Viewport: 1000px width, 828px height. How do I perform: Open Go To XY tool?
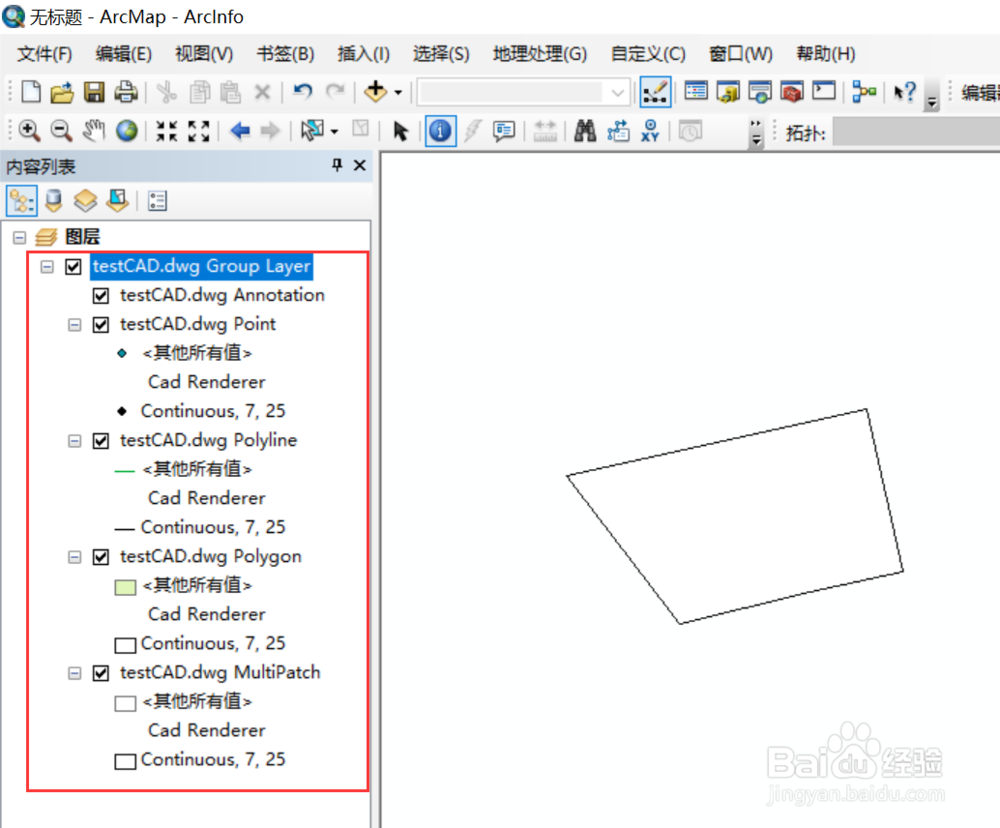point(650,131)
